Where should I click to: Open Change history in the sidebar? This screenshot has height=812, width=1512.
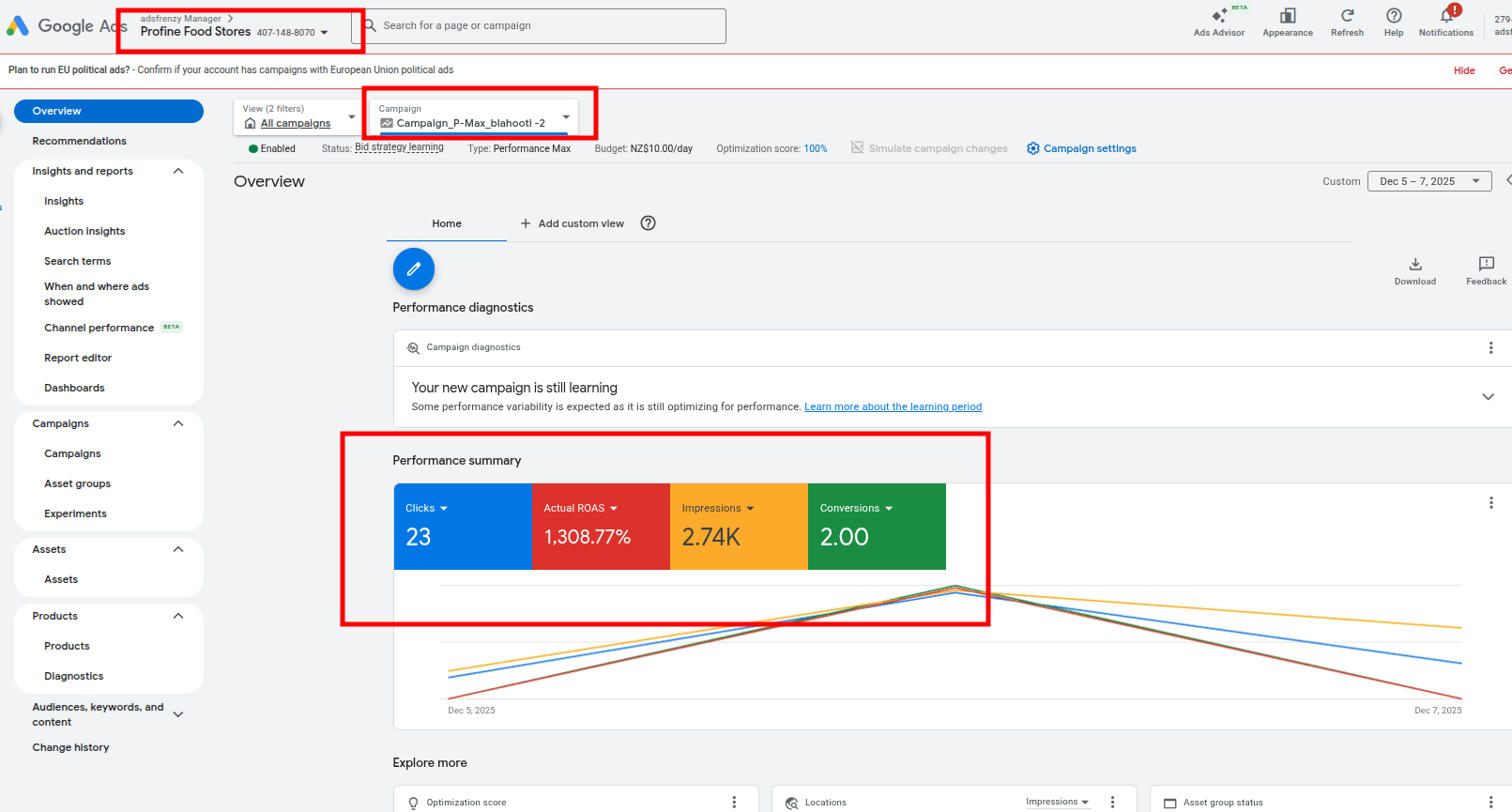pos(70,747)
